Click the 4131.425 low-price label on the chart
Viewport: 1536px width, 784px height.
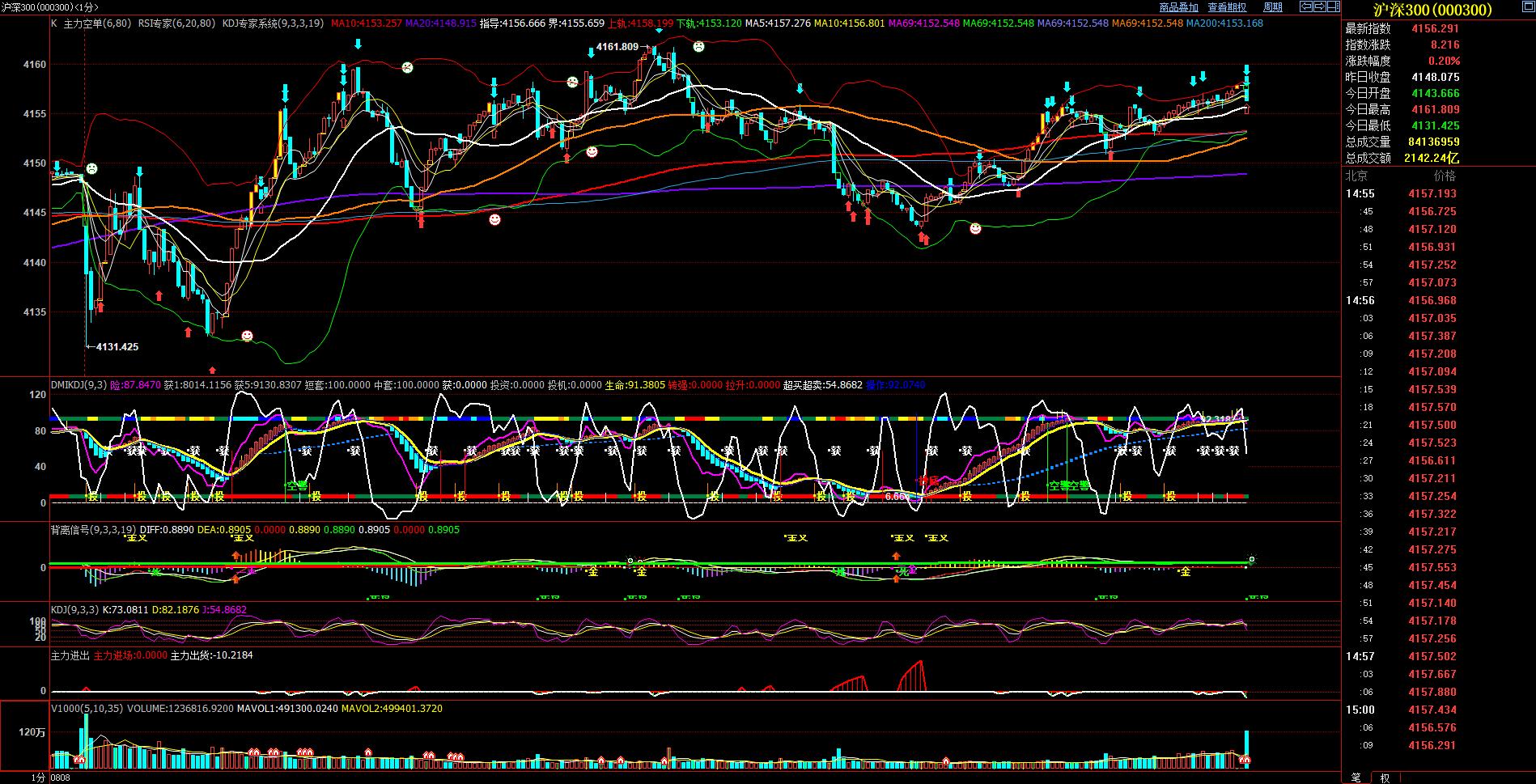pyautogui.click(x=117, y=347)
